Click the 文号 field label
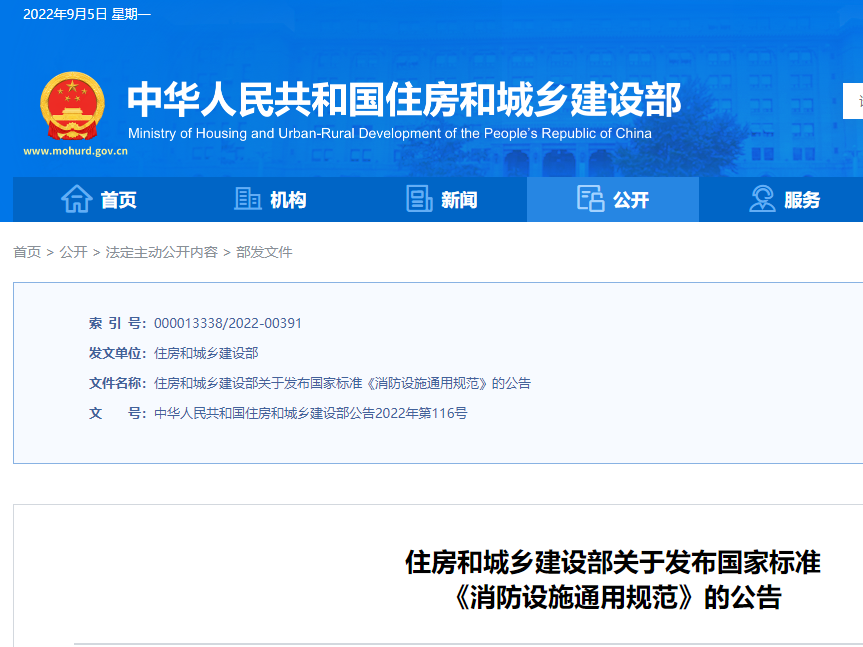 [x=117, y=413]
